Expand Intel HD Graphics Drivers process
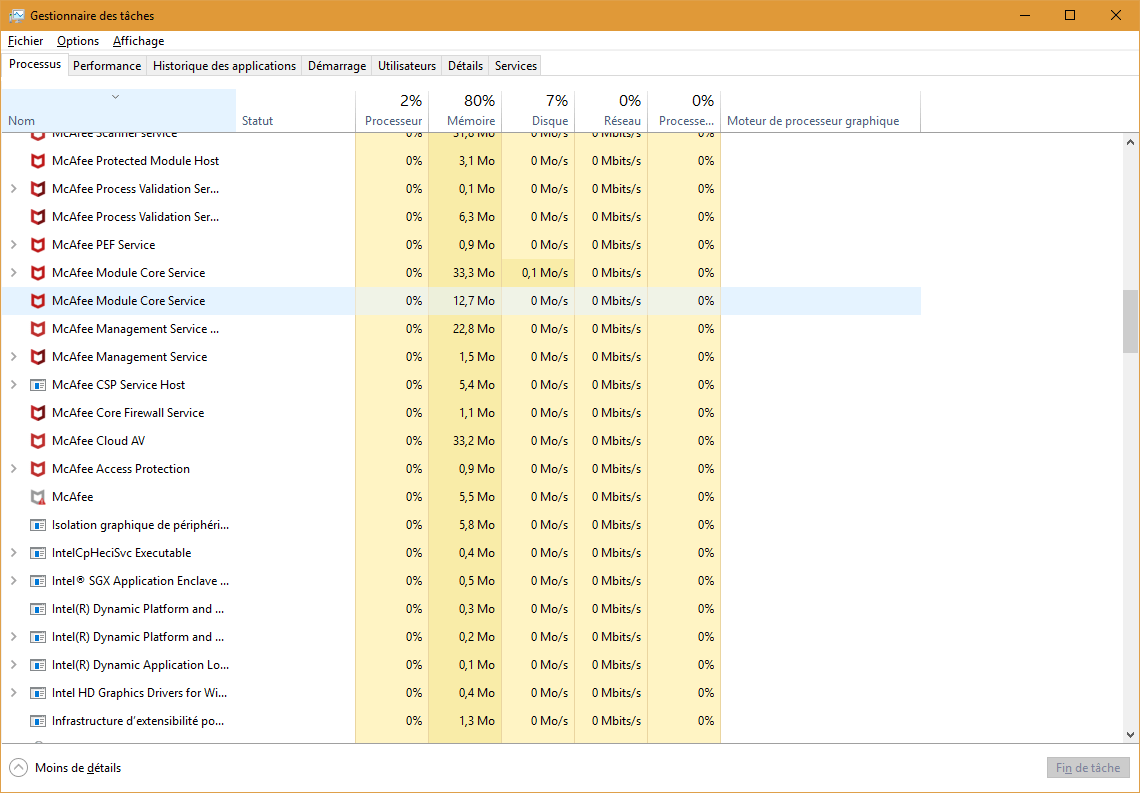Image resolution: width=1140 pixels, height=793 pixels. [x=13, y=693]
